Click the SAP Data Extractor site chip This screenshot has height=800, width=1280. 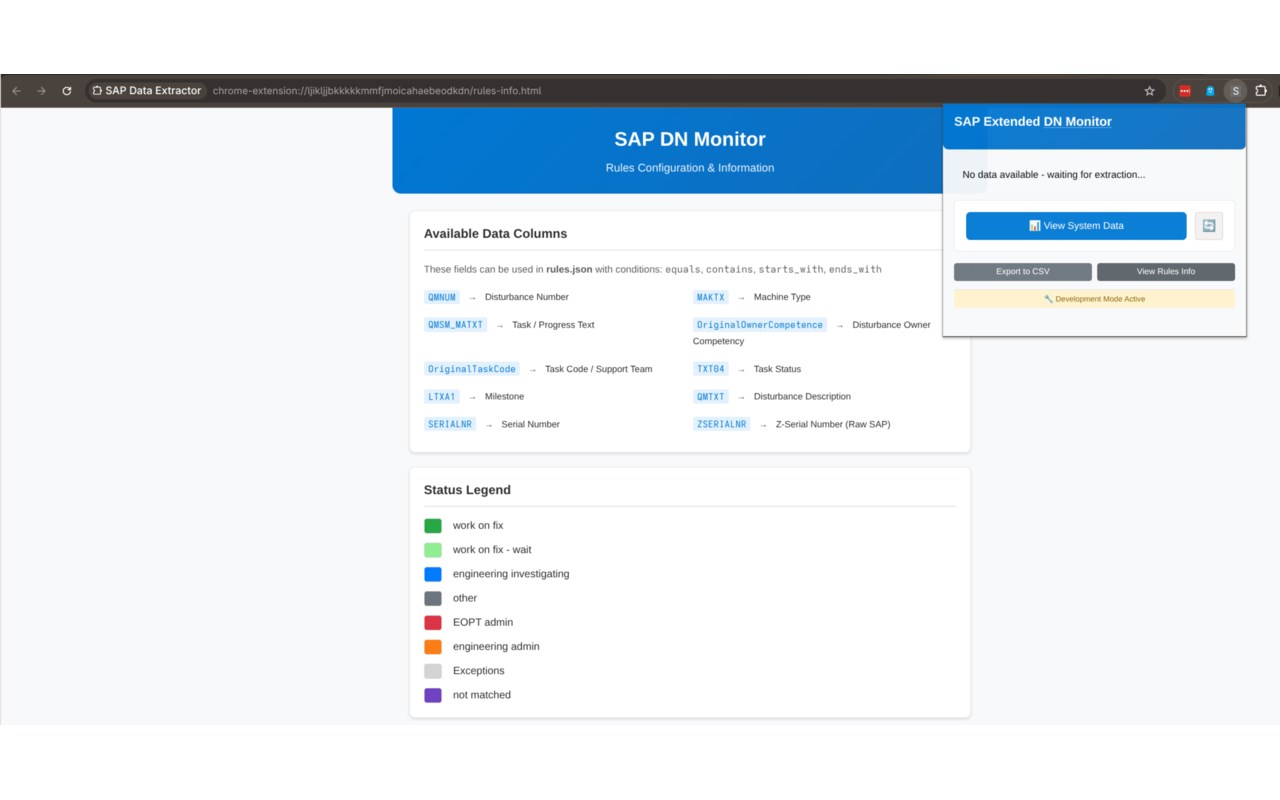click(147, 91)
